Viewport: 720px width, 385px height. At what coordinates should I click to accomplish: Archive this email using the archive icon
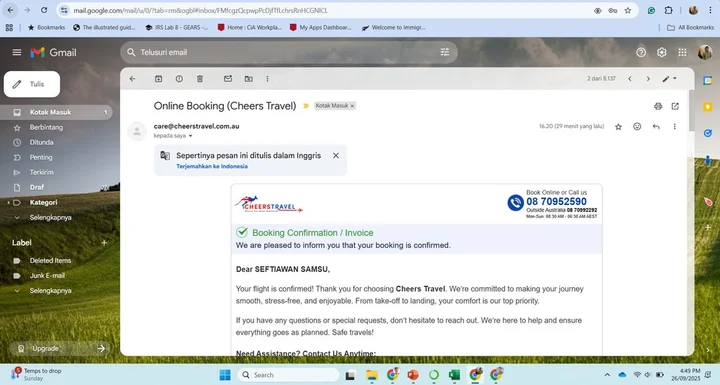click(x=158, y=79)
